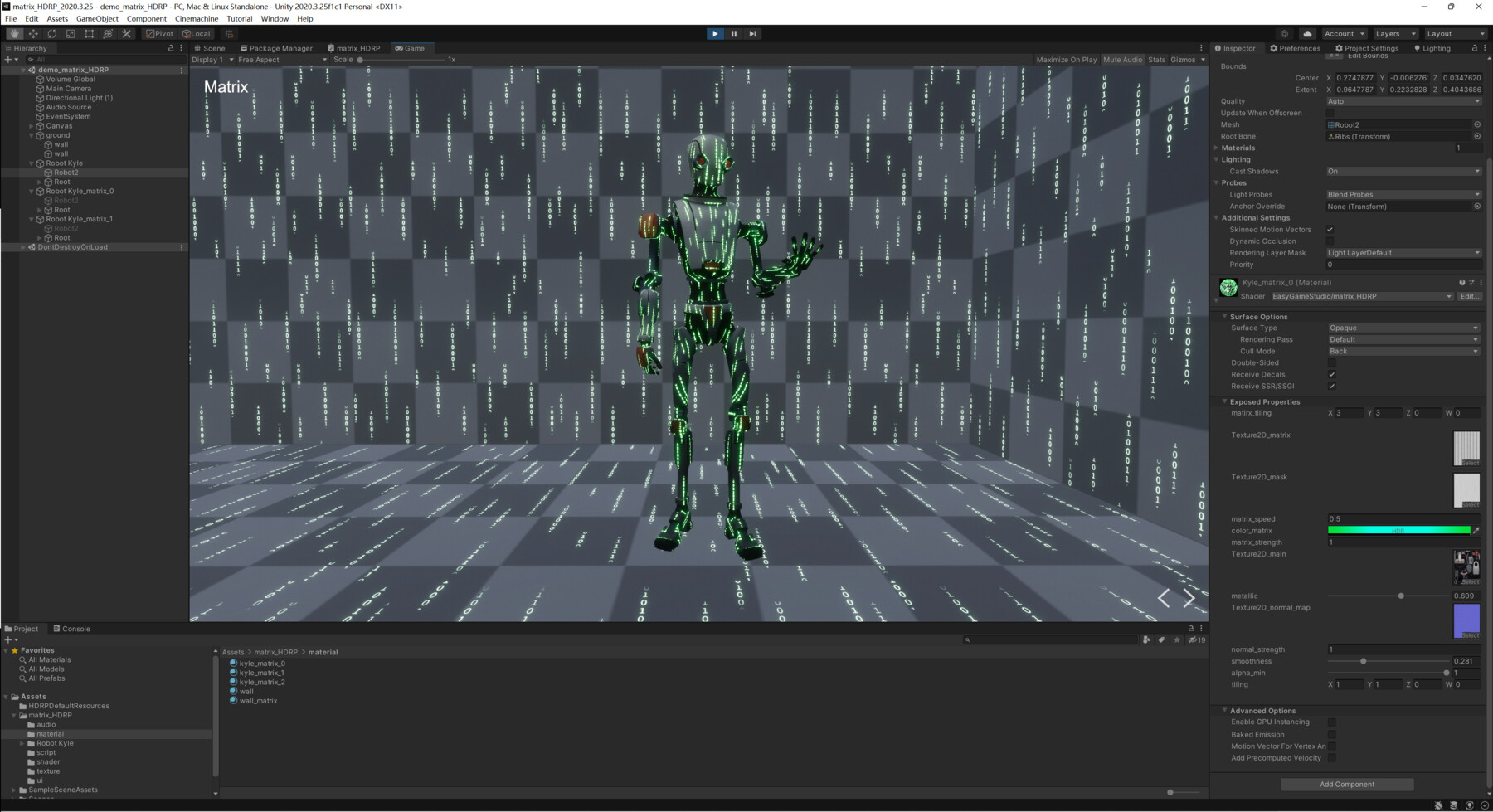Enable Dynamic Occlusion checkbox

pyautogui.click(x=1330, y=241)
